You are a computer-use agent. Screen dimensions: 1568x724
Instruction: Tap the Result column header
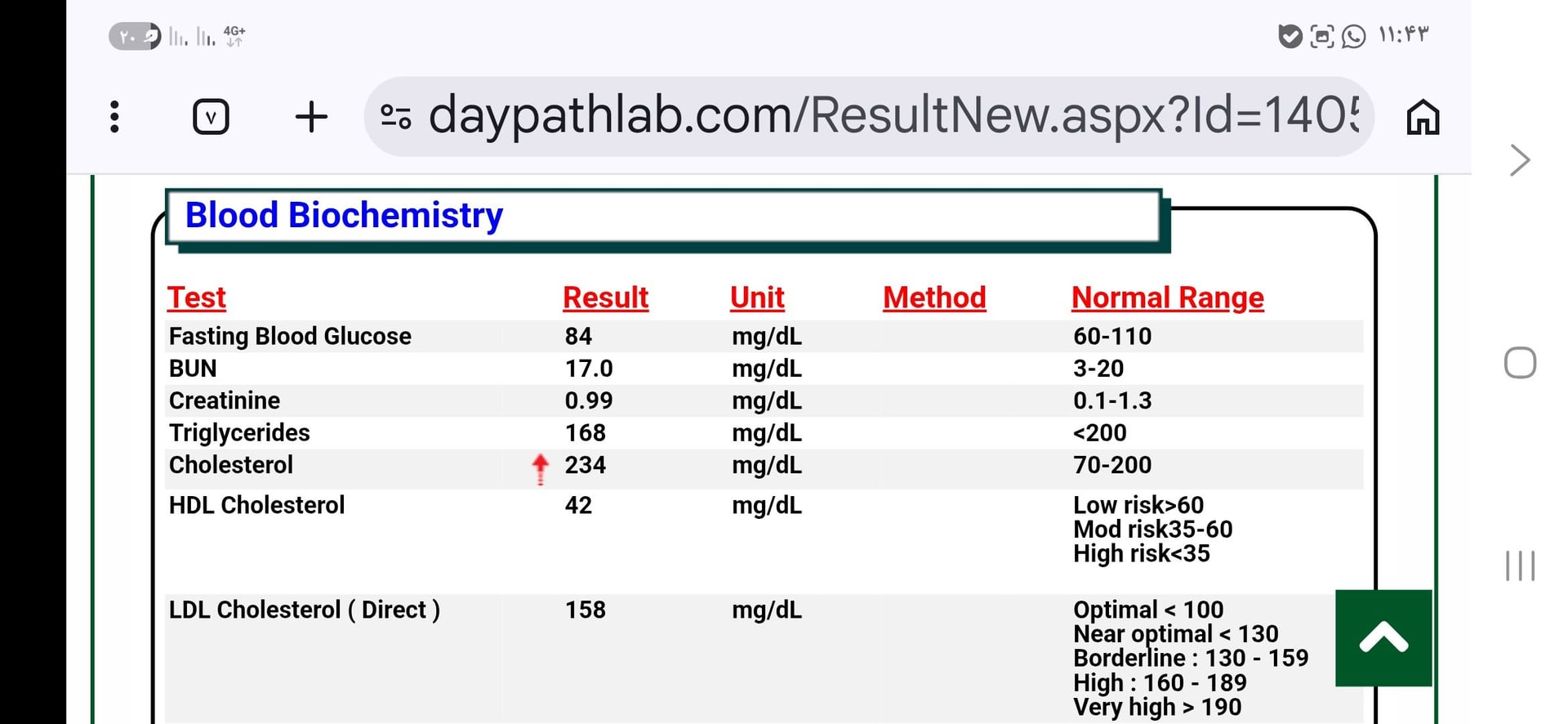coord(606,297)
